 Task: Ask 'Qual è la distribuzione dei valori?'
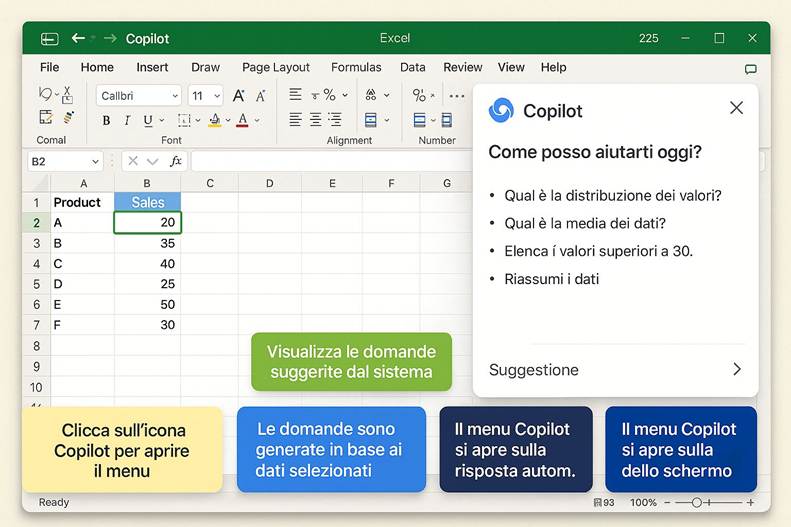tap(613, 195)
